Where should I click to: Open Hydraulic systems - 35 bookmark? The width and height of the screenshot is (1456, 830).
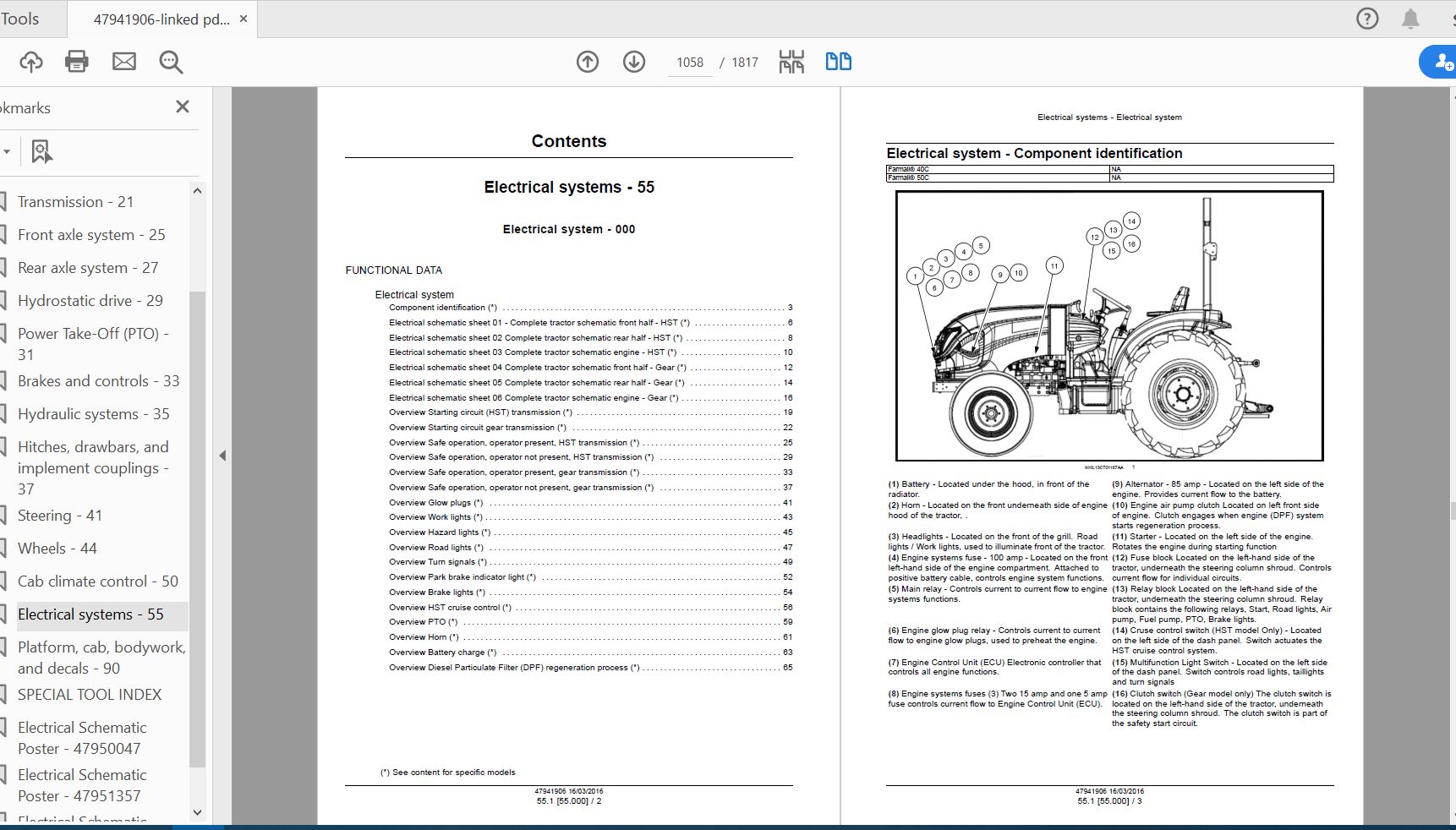[94, 414]
